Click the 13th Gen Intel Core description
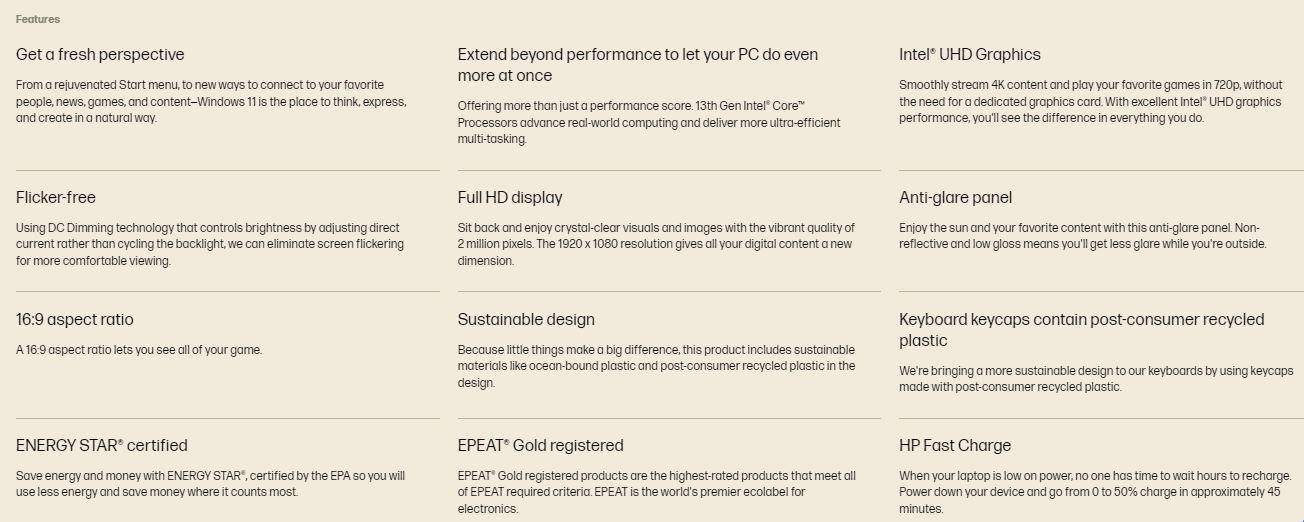This screenshot has height=522, width=1304. (x=649, y=122)
